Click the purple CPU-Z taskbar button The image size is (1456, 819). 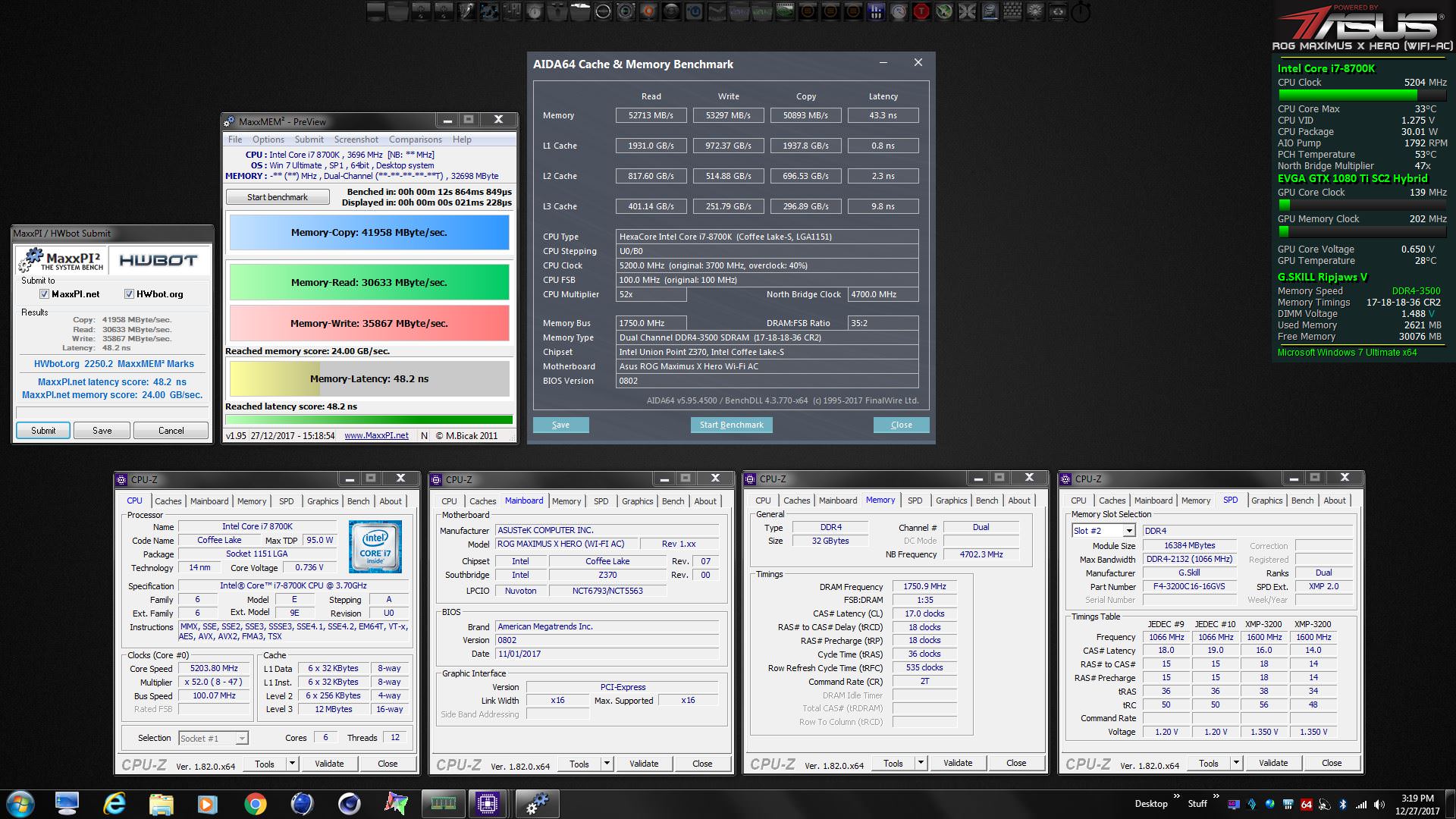pos(488,803)
